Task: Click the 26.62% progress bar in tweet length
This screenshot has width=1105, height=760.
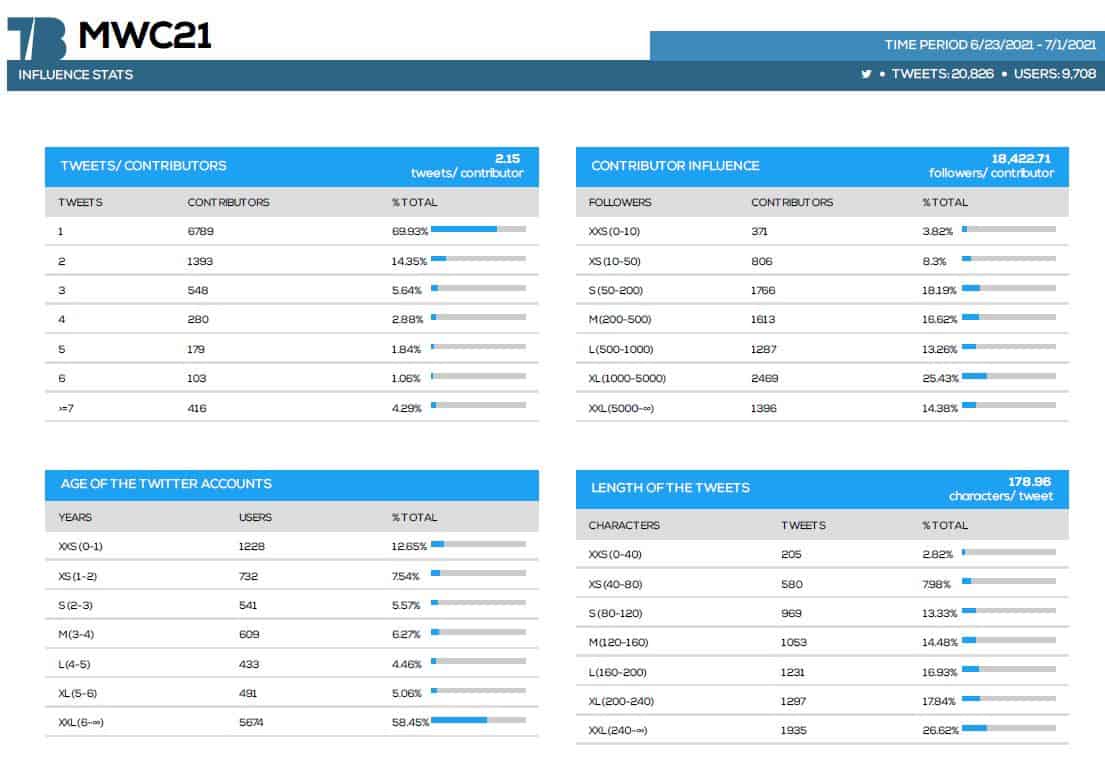Action: (1008, 728)
